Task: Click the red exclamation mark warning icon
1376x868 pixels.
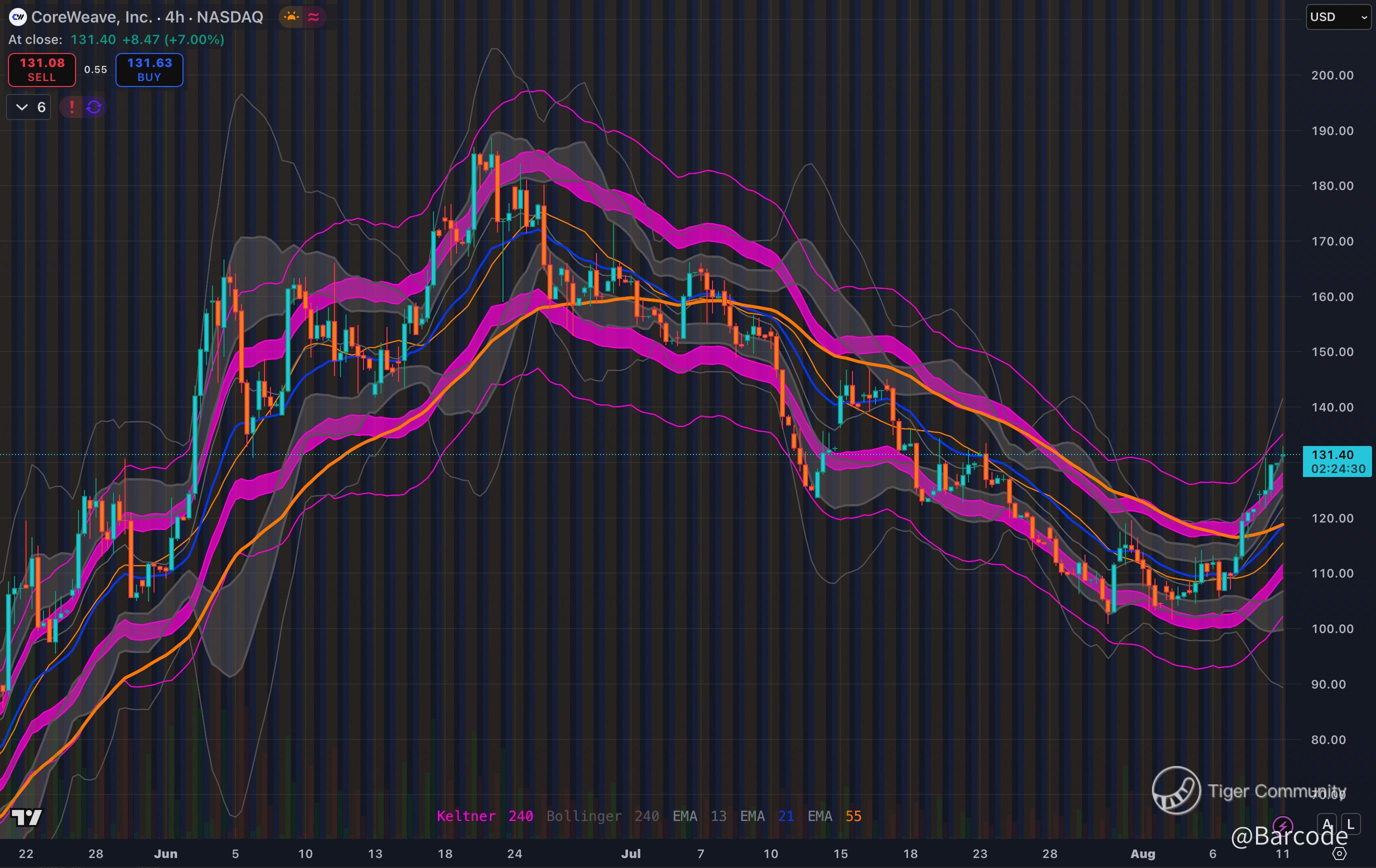Action: click(x=72, y=107)
